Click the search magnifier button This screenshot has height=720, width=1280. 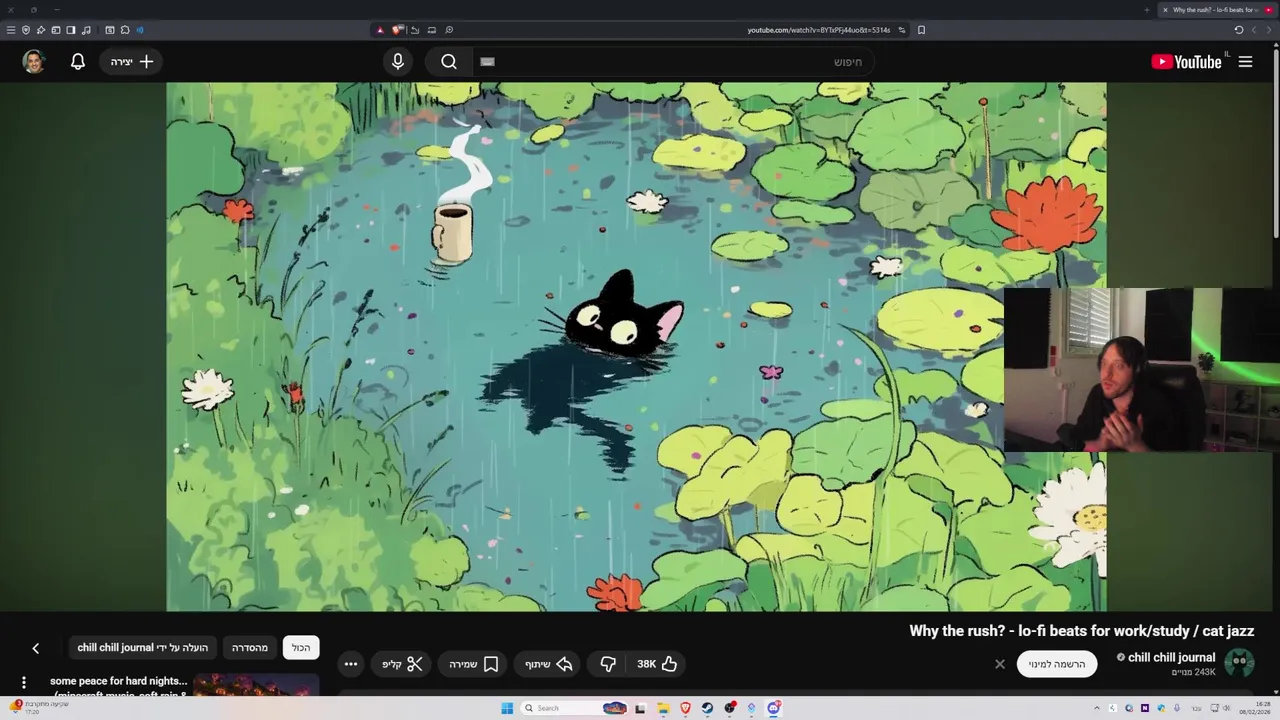click(x=449, y=62)
